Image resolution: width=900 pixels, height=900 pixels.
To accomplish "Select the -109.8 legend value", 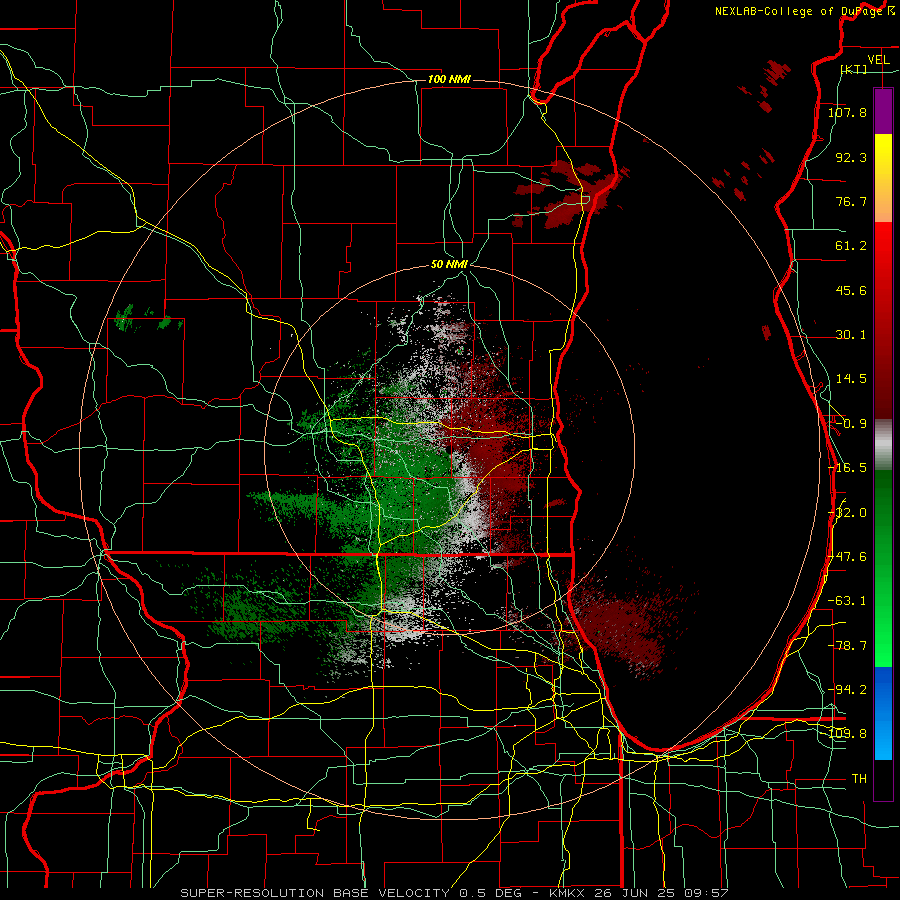I will click(x=847, y=734).
